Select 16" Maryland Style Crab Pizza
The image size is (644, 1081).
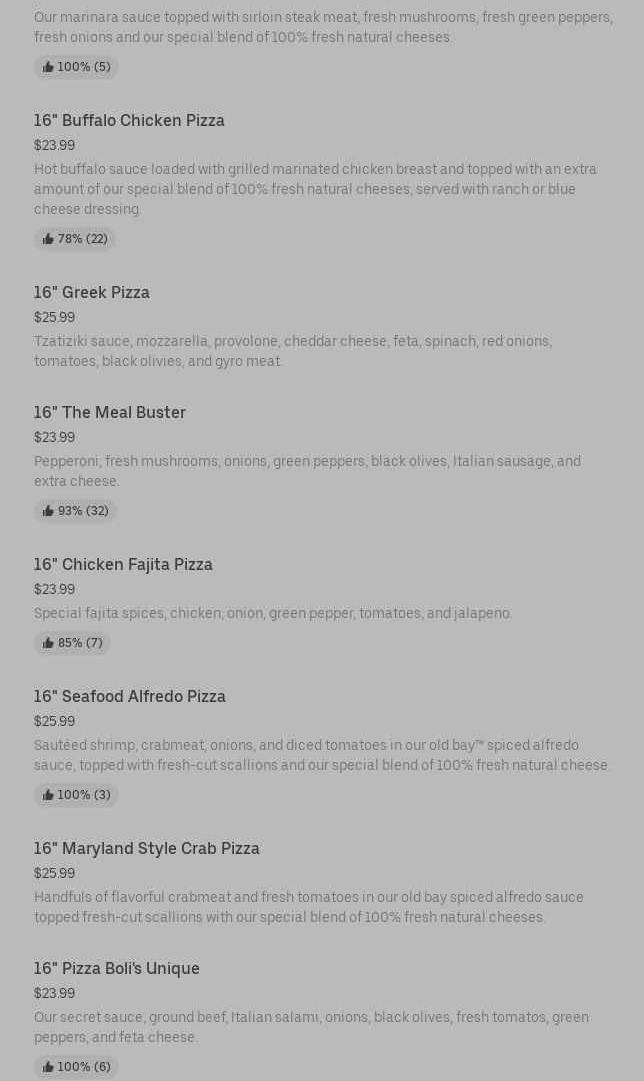tap(147, 848)
